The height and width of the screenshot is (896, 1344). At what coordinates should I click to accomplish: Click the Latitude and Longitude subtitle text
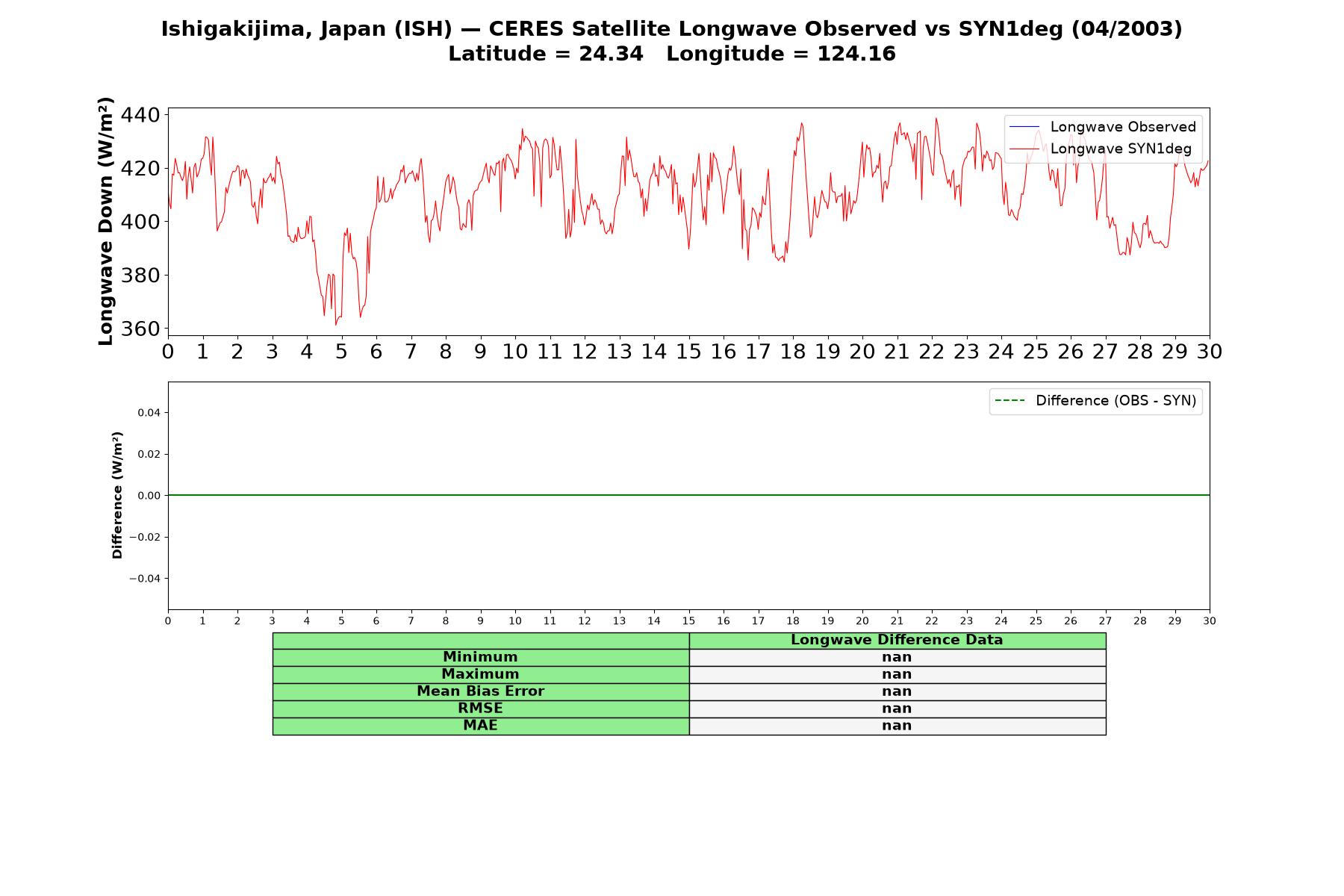tap(671, 55)
